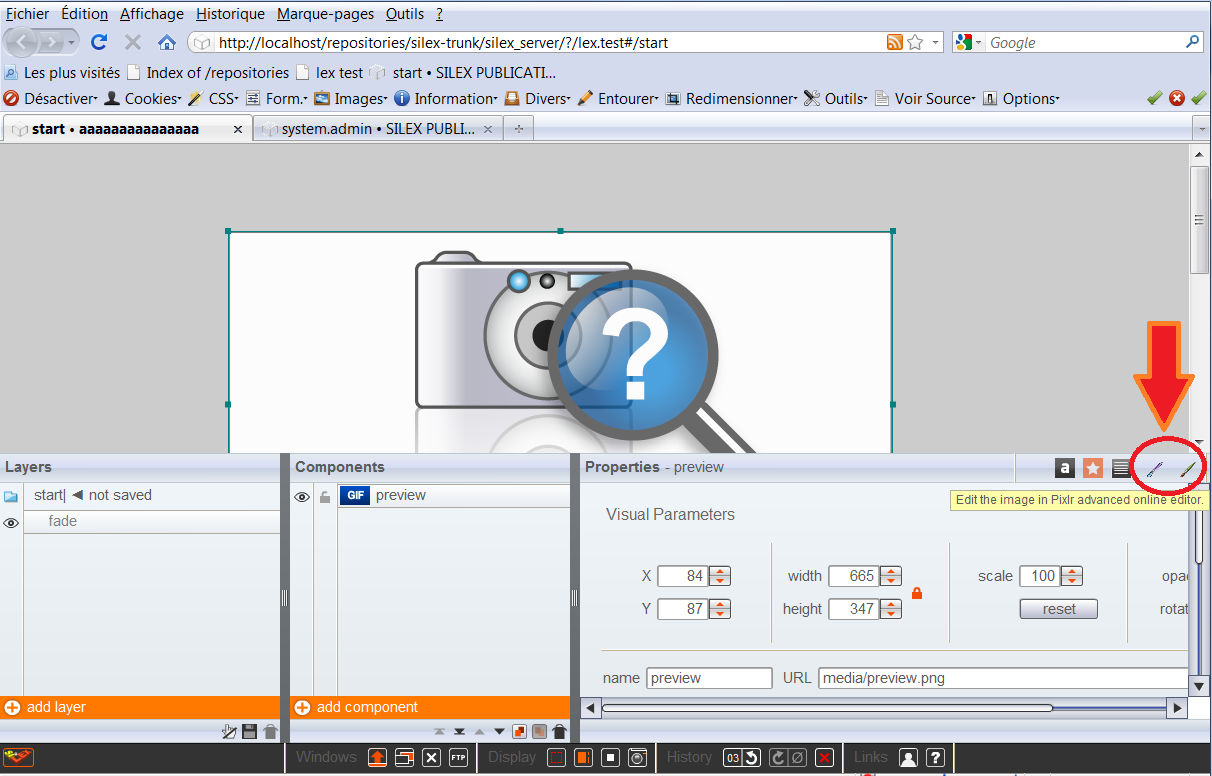1212x776 pixels.
Task: Click the rename layer icon under Layers panel
Action: 229,732
